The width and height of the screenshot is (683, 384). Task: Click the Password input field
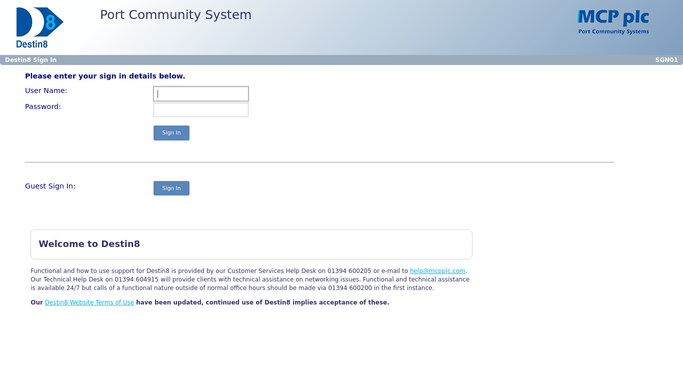pos(201,110)
